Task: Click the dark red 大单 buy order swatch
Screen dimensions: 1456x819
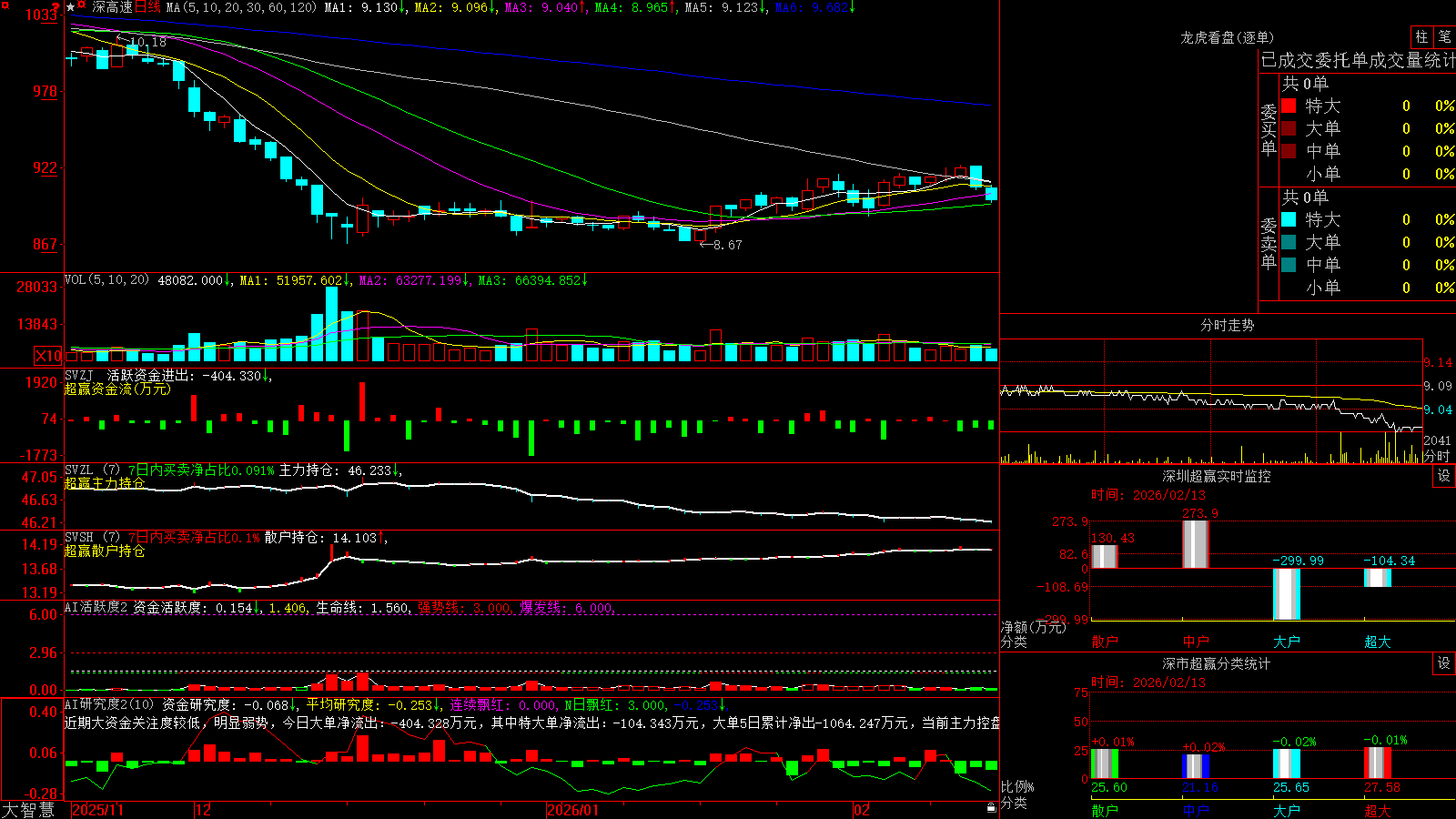Action: pyautogui.click(x=1289, y=128)
